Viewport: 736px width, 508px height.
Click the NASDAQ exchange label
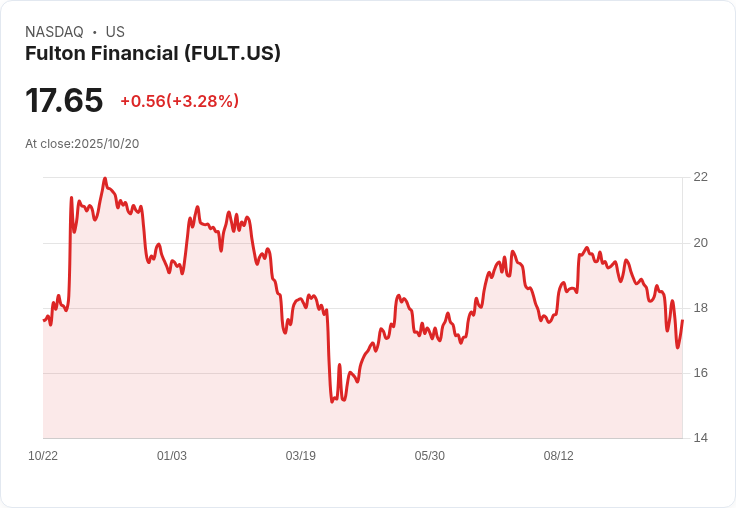[54, 32]
